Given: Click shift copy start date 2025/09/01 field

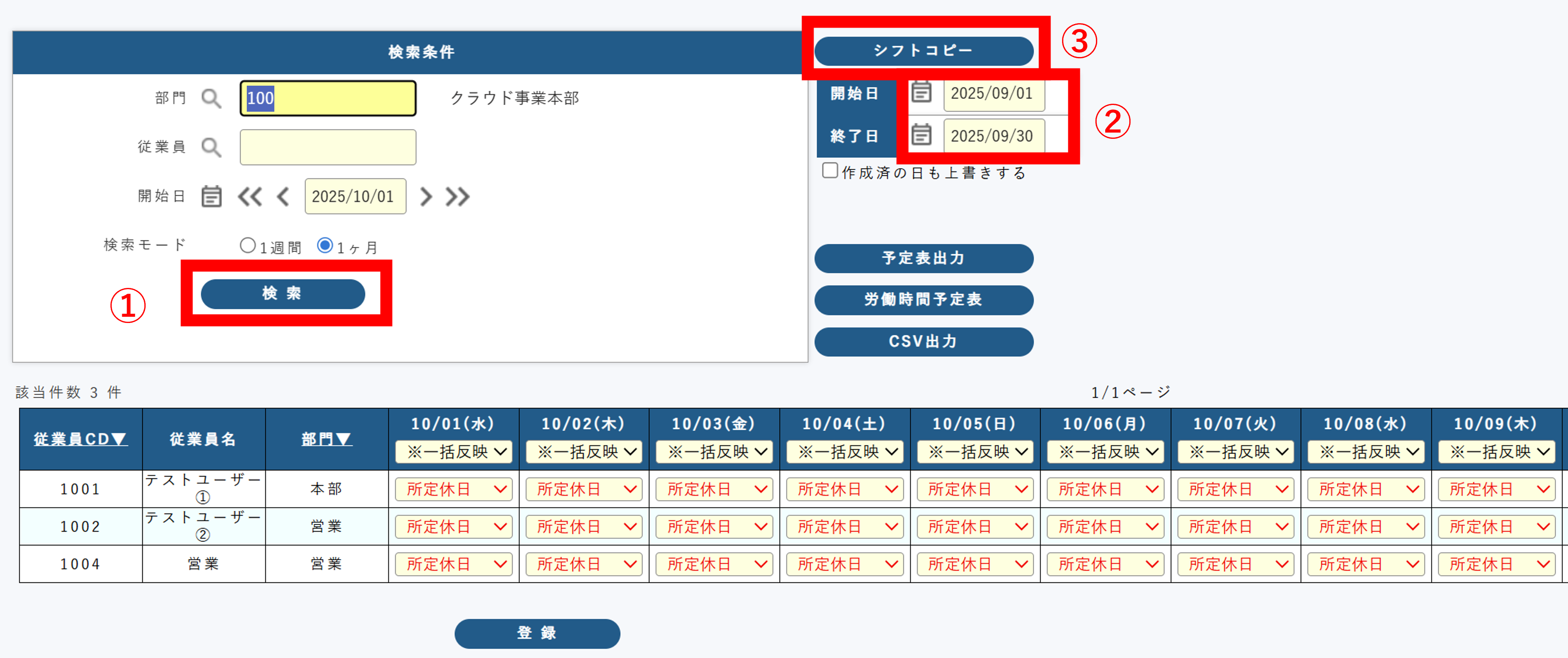Looking at the screenshot, I should (x=994, y=93).
